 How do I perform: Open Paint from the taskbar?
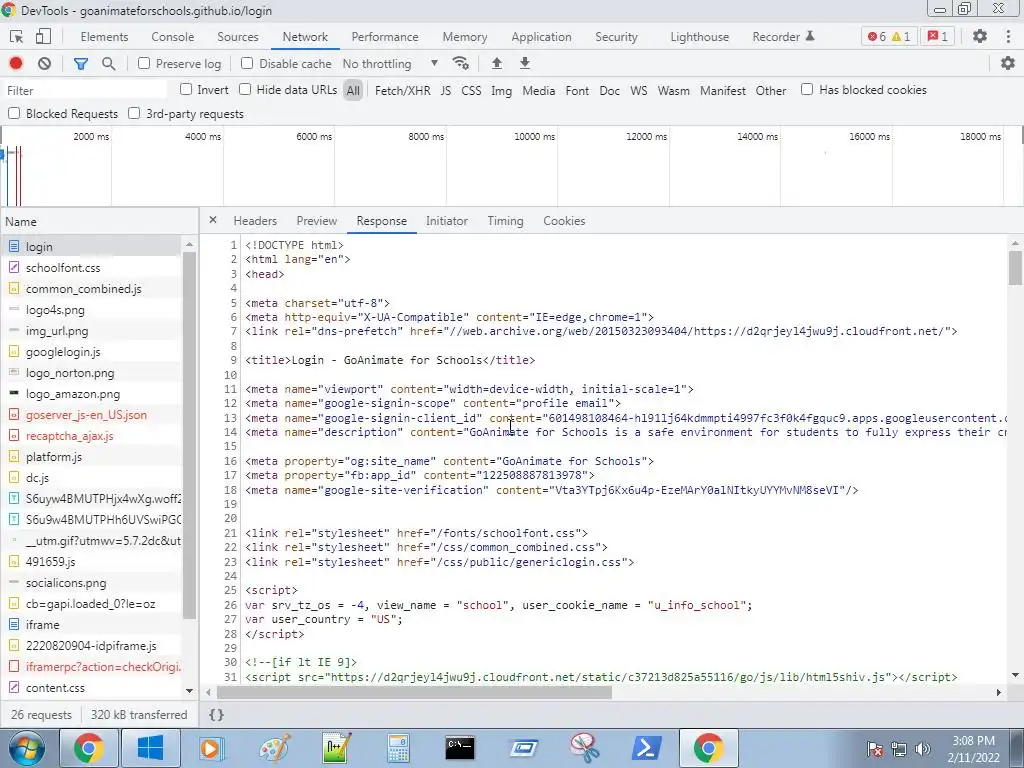click(x=275, y=748)
